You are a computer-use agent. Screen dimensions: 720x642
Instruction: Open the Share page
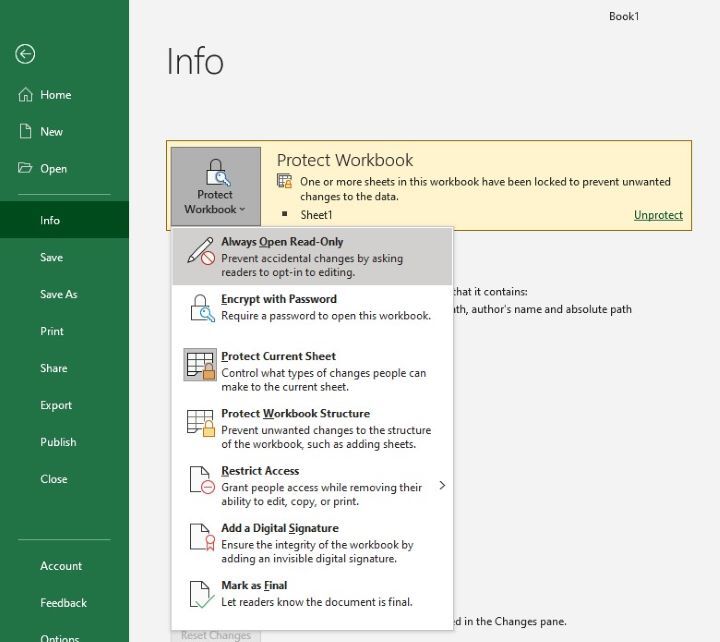[64, 368]
